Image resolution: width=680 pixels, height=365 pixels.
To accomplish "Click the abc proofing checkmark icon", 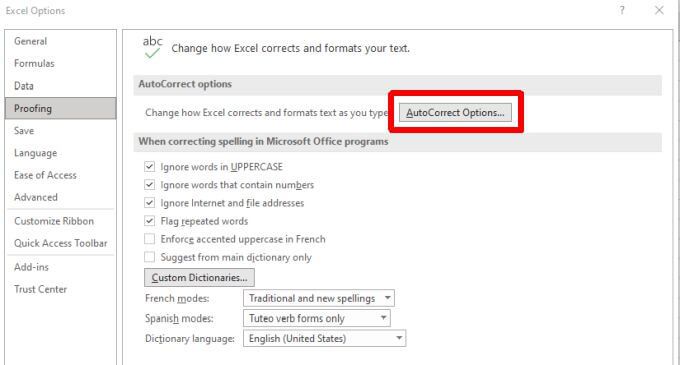I will [x=152, y=47].
